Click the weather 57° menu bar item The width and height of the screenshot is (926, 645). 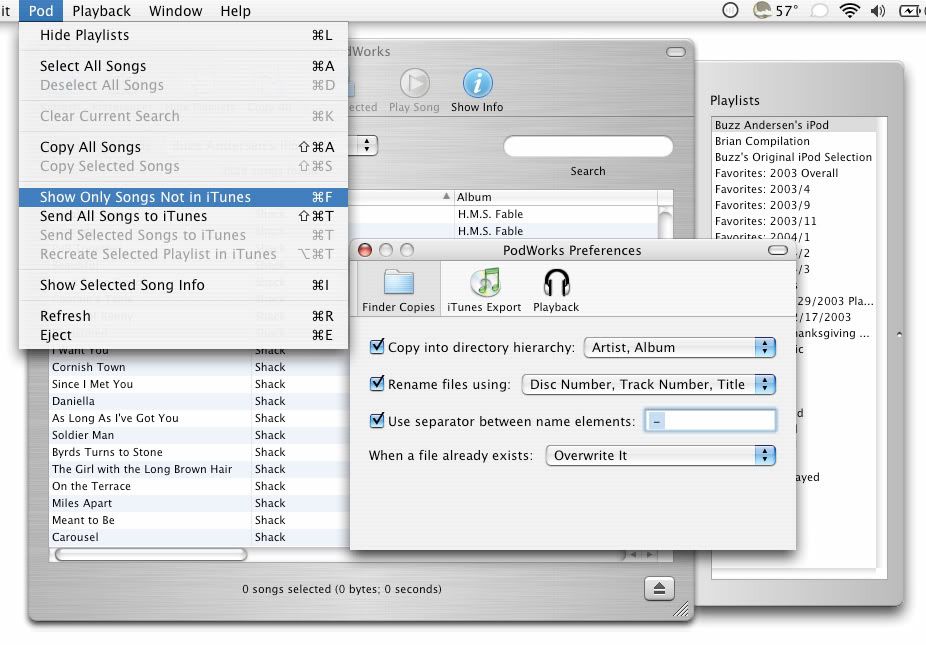775,11
